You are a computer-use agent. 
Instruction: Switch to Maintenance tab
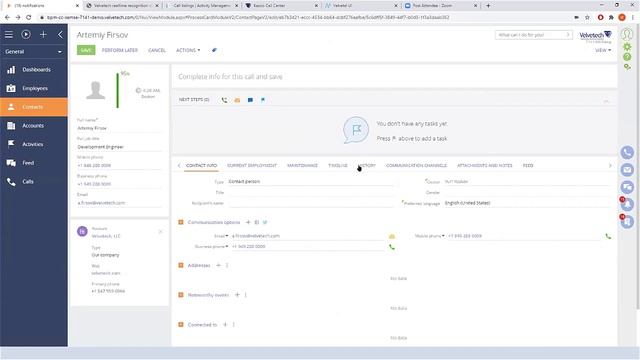click(x=302, y=166)
